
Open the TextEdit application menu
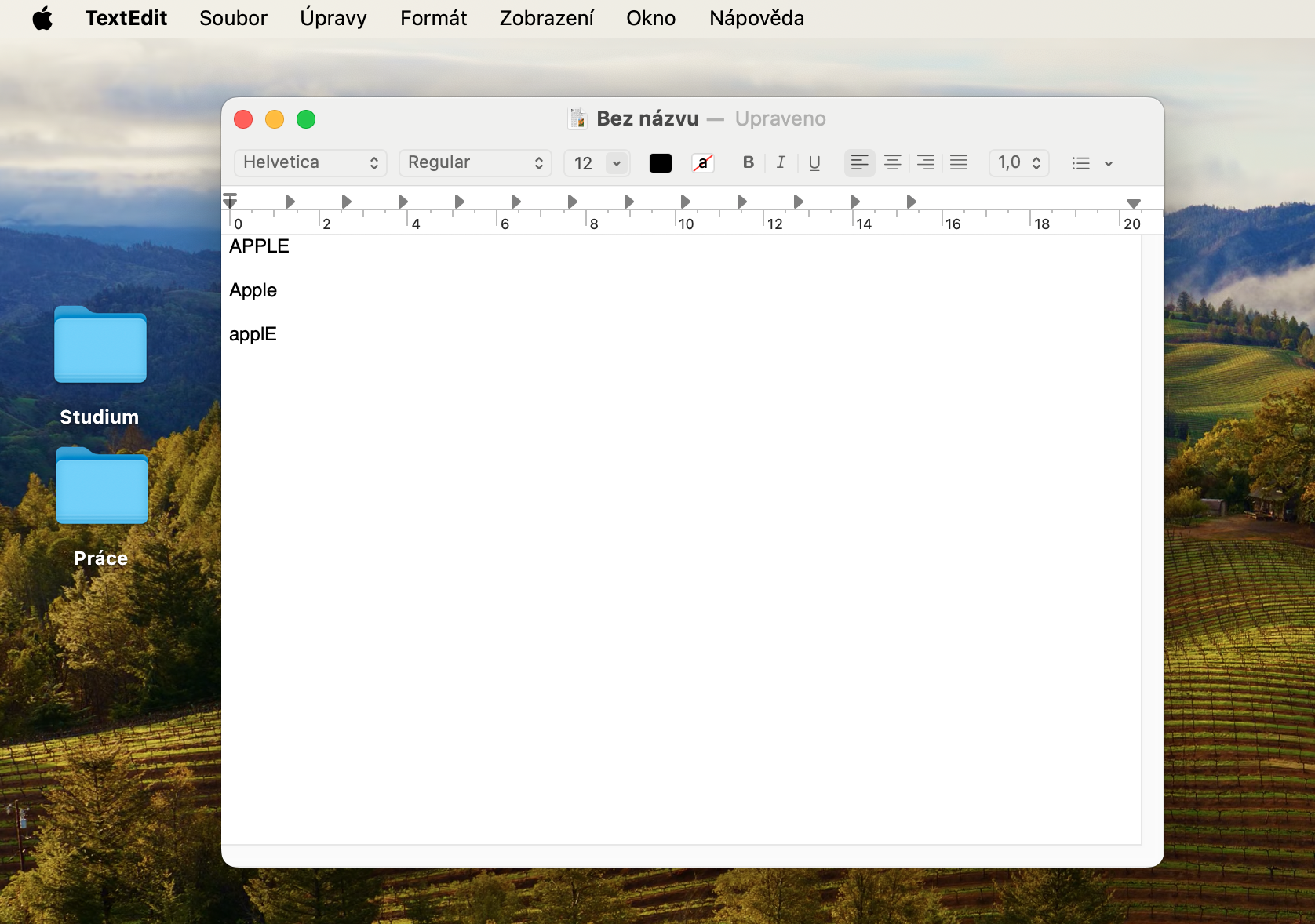click(126, 18)
